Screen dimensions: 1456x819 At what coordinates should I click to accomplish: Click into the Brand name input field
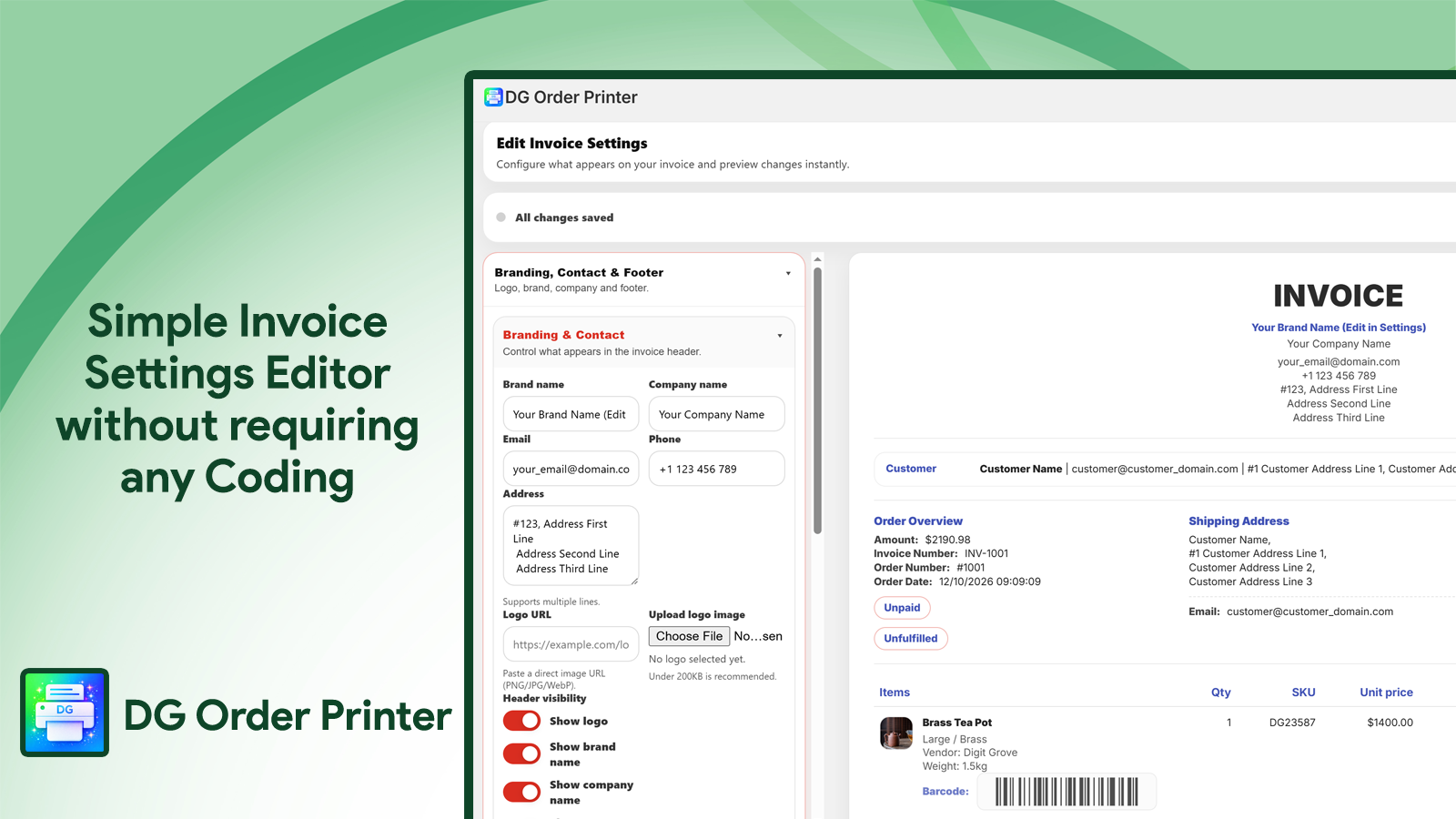(571, 414)
